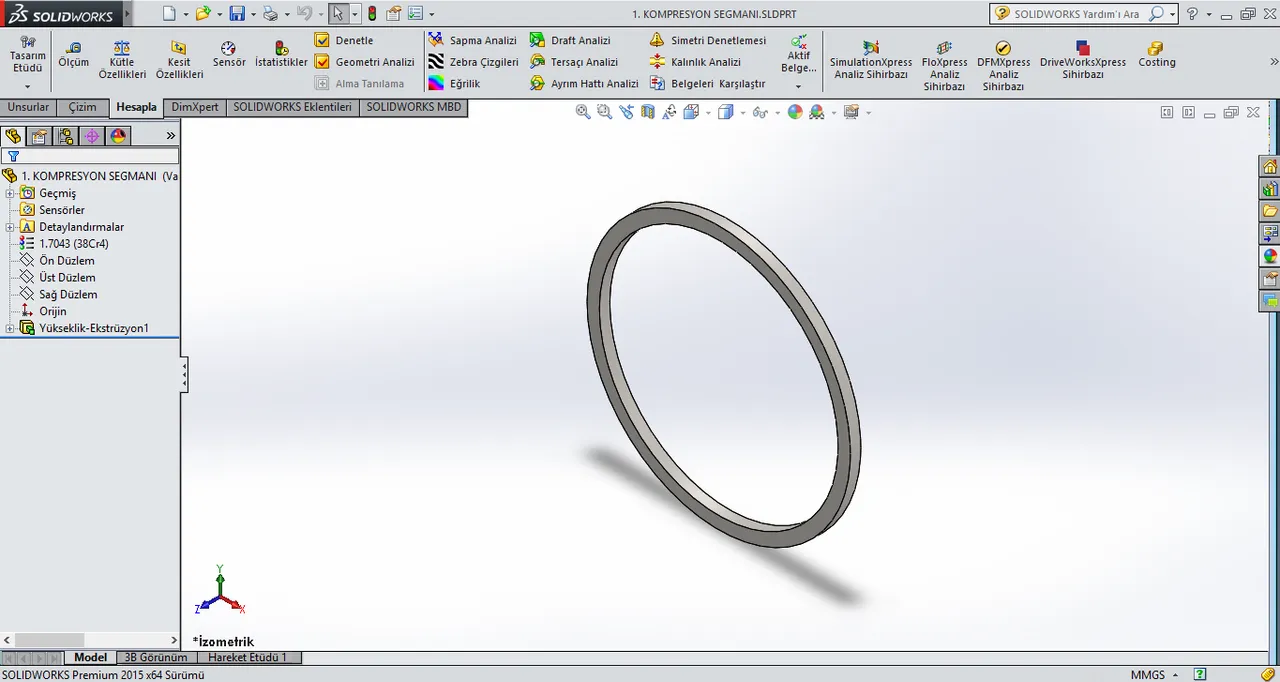Toggle the Geometri Analizi checkbox
This screenshot has height=682, width=1280.
(x=322, y=62)
